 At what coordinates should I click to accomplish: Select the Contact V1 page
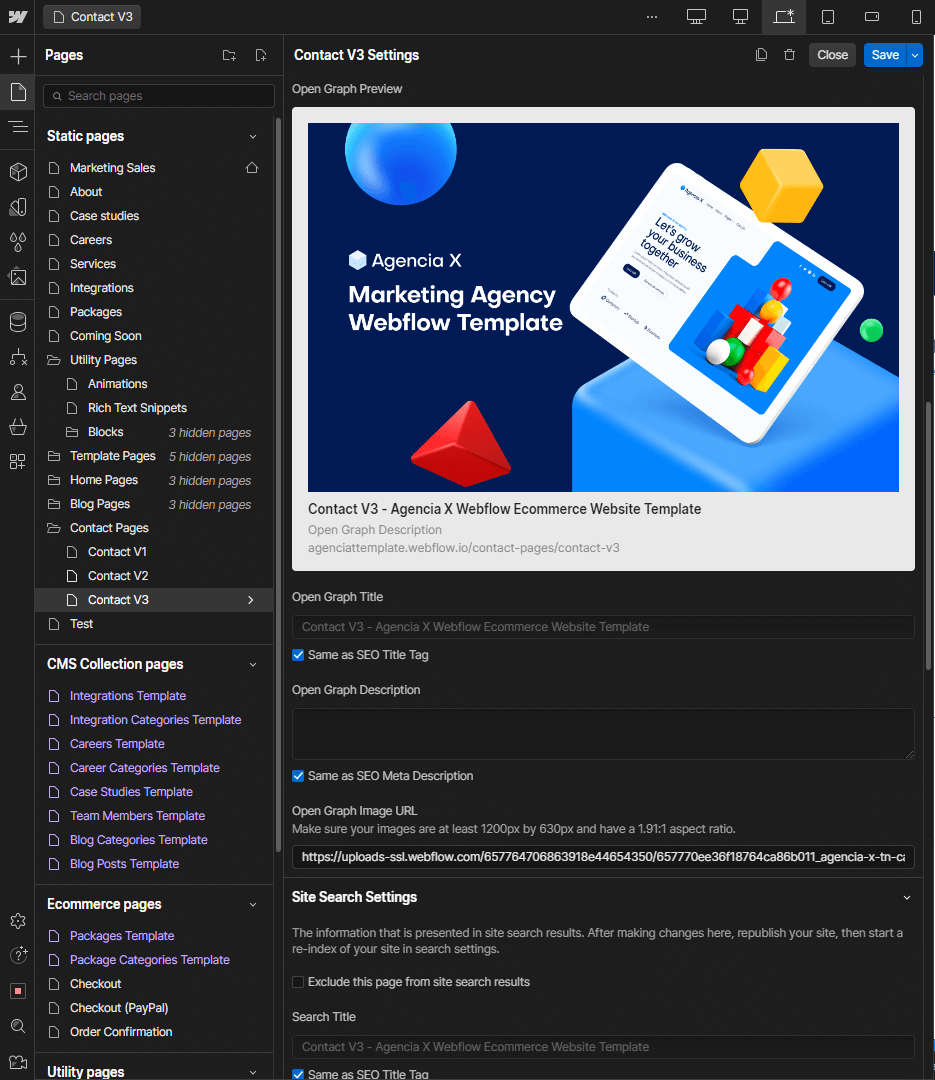coord(117,551)
